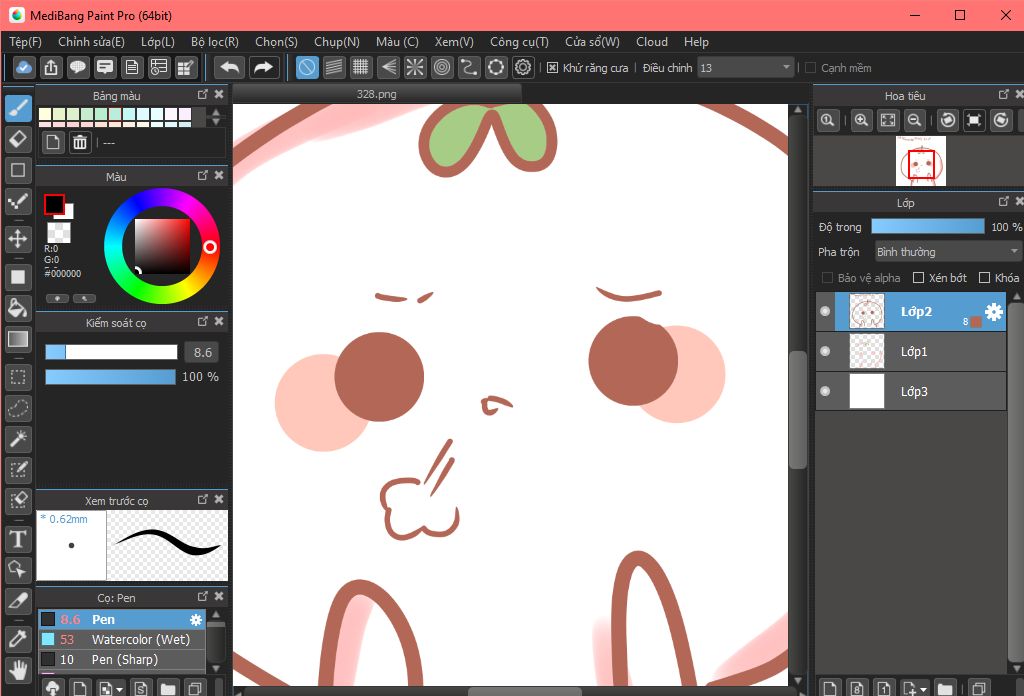Select the Bucket fill tool
The image size is (1024, 696).
click(x=18, y=308)
